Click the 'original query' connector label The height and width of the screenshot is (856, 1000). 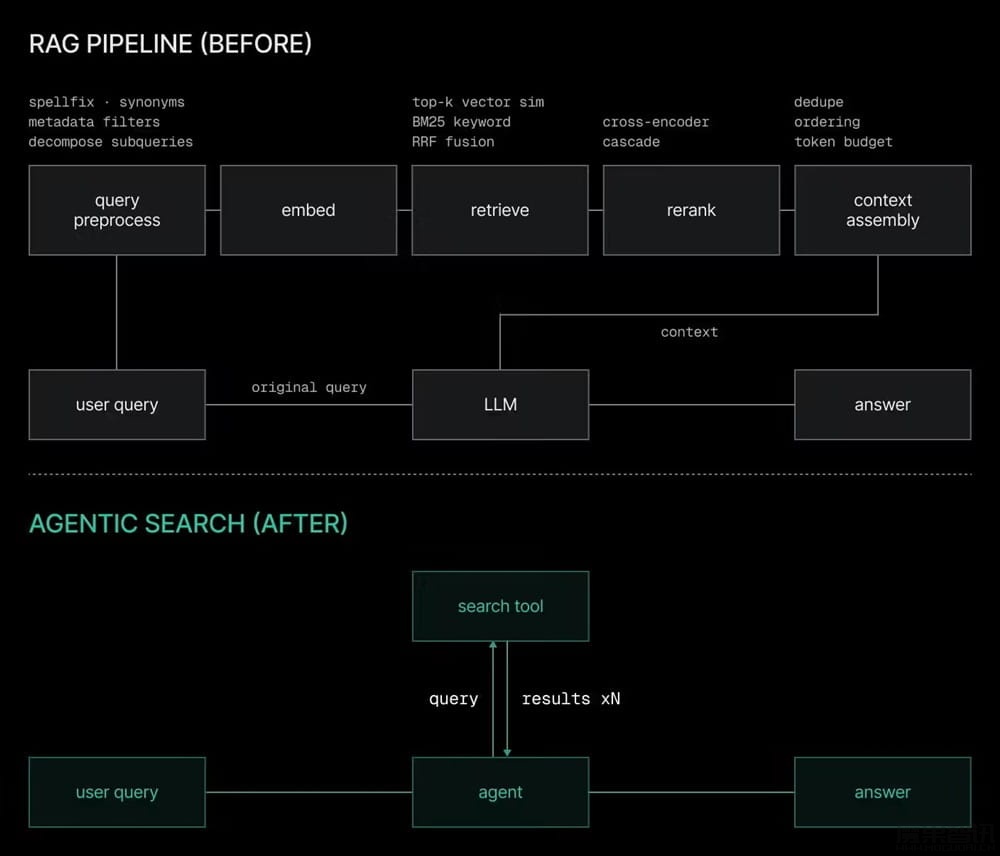pos(309,387)
